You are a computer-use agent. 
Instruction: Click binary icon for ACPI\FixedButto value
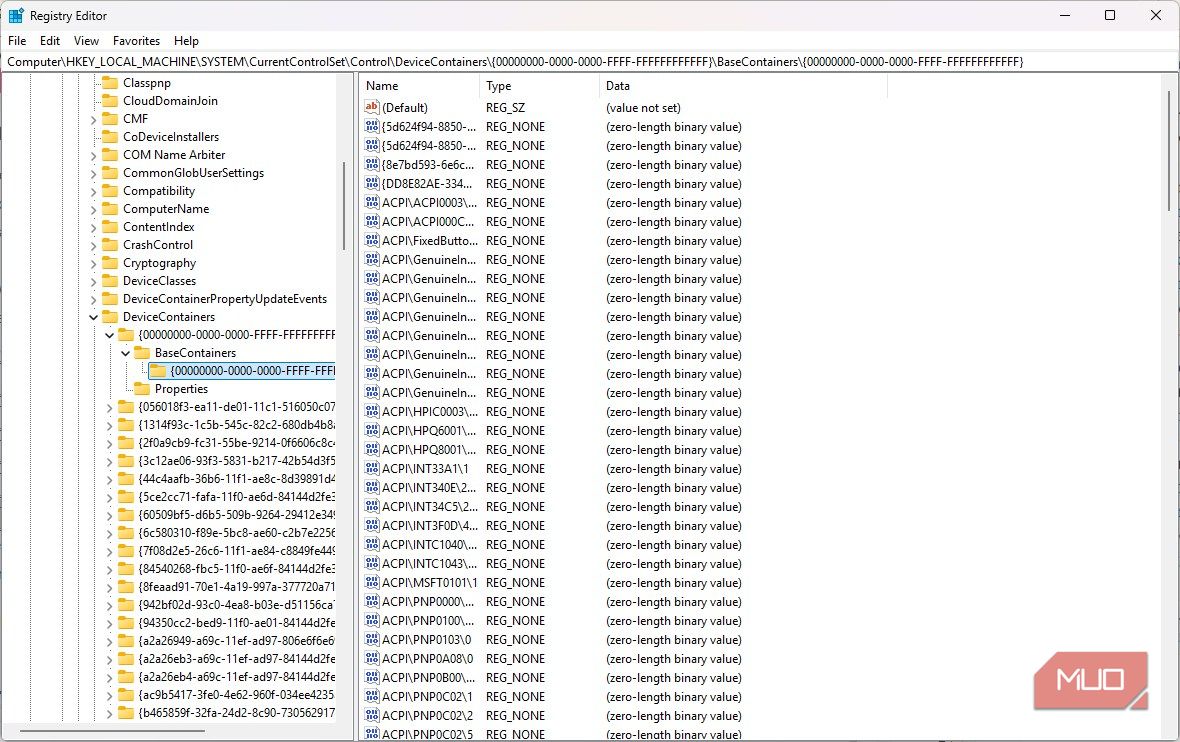pyautogui.click(x=372, y=241)
